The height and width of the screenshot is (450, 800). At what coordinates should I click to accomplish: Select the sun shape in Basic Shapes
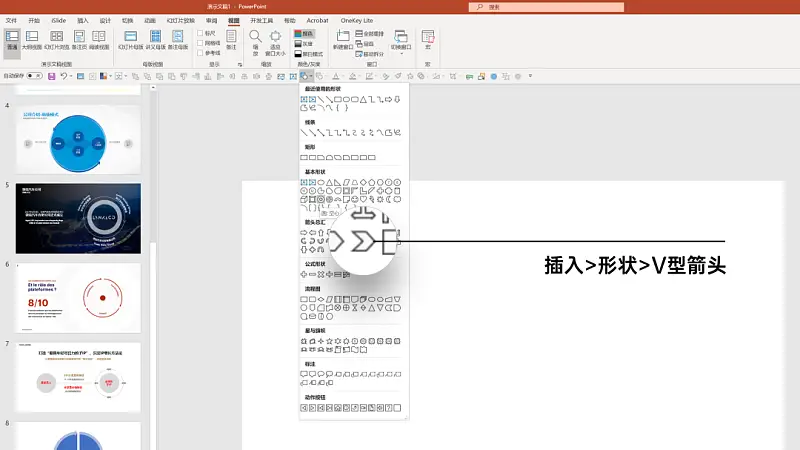coord(380,199)
